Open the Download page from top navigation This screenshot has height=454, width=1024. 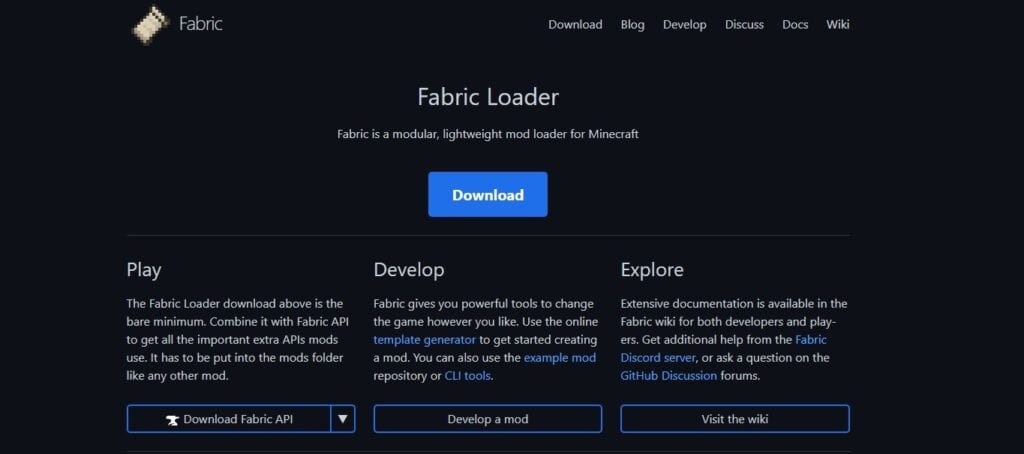[x=575, y=25]
